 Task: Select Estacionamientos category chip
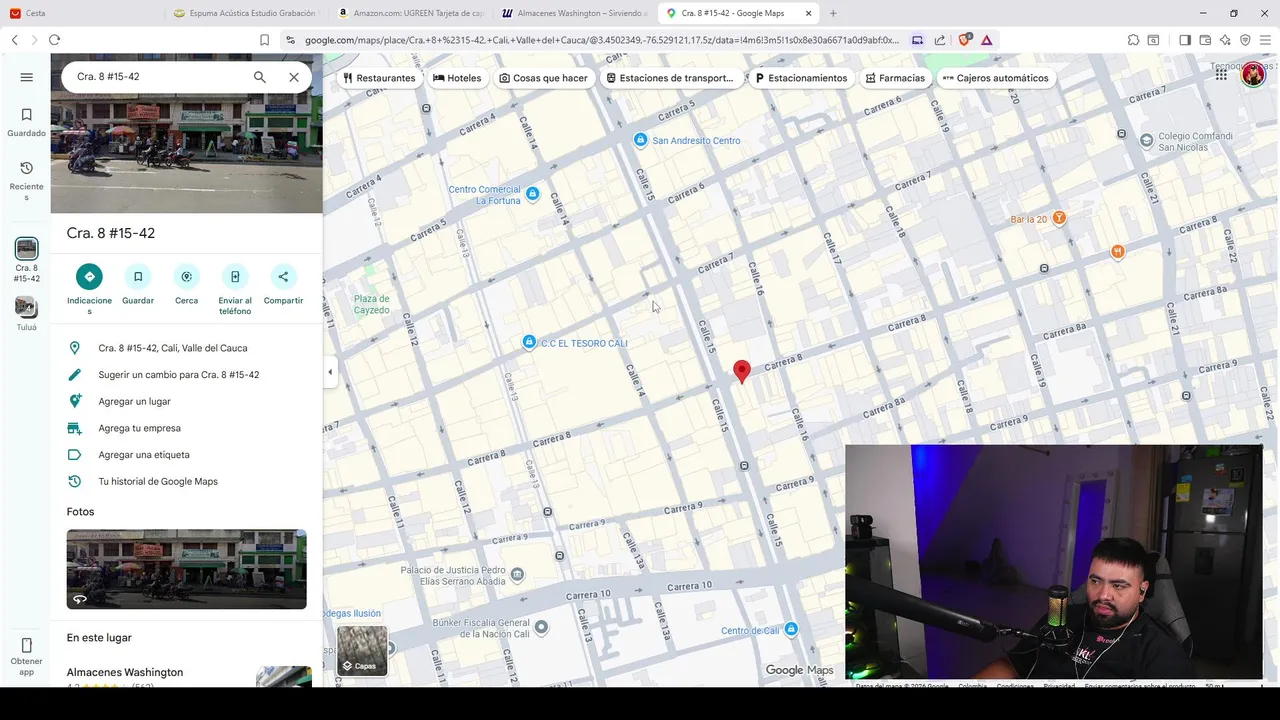(x=801, y=78)
